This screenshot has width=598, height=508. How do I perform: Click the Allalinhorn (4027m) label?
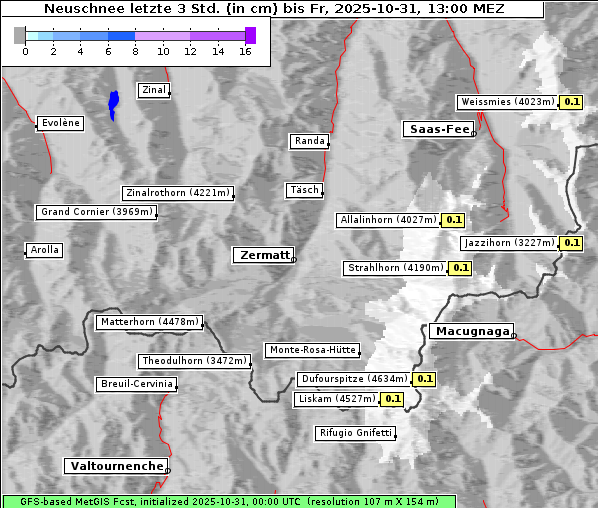coord(388,220)
